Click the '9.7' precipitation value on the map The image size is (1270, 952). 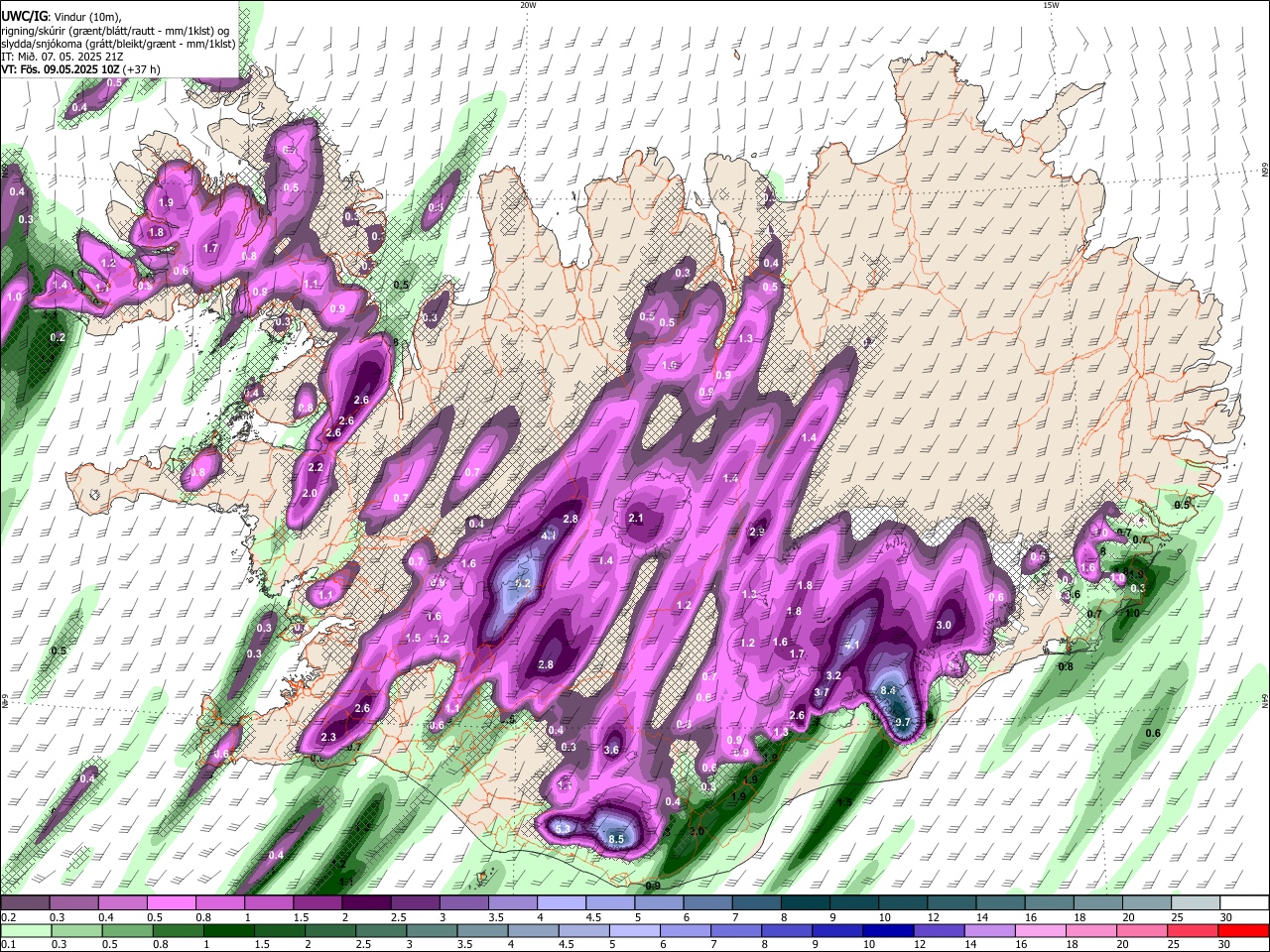[903, 723]
